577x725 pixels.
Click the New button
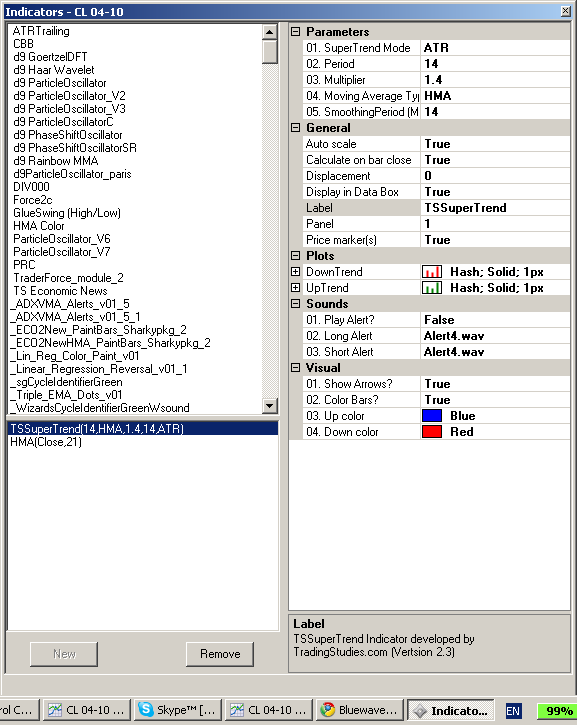[x=64, y=654]
